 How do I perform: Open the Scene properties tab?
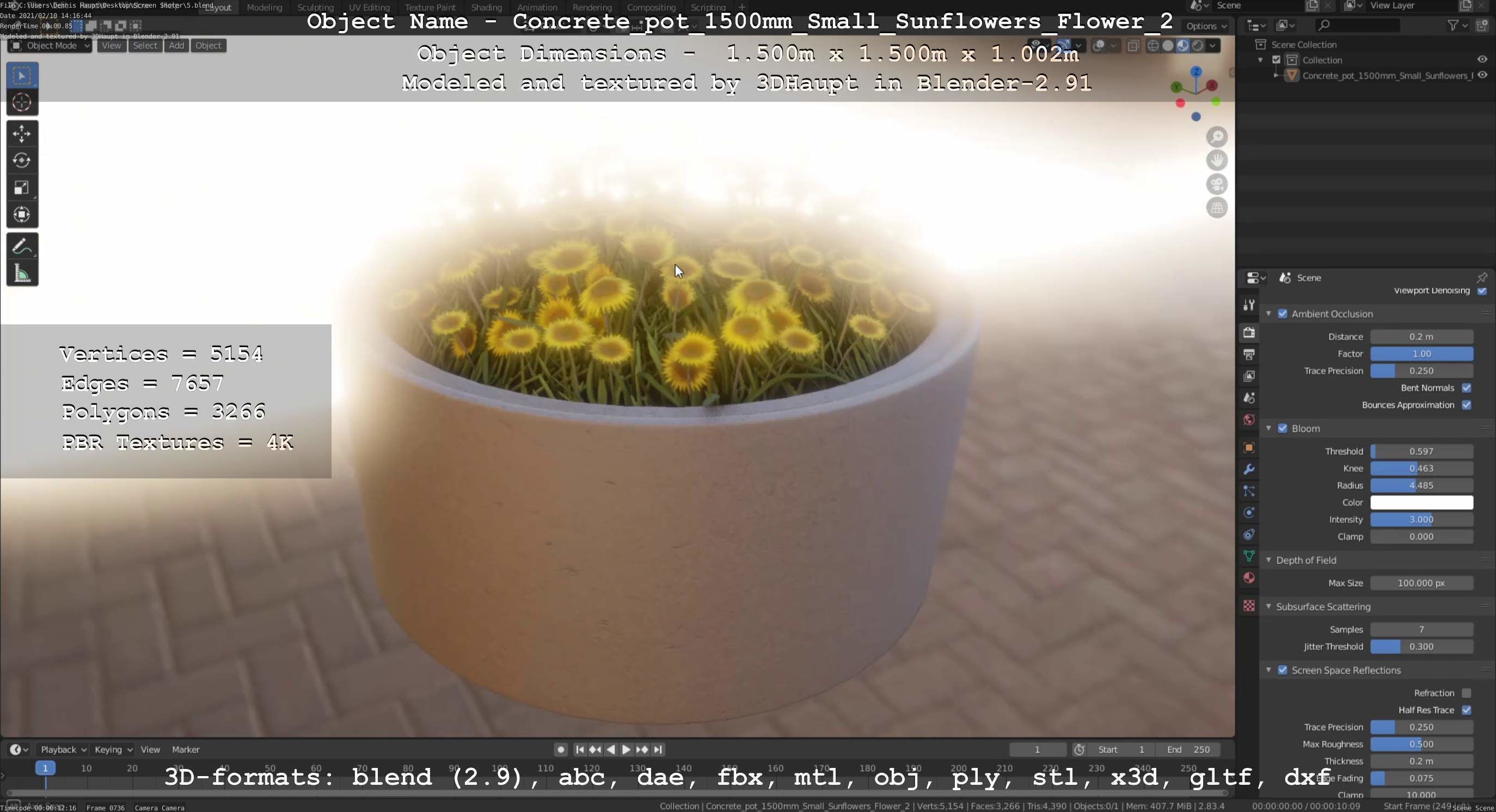point(1249,398)
